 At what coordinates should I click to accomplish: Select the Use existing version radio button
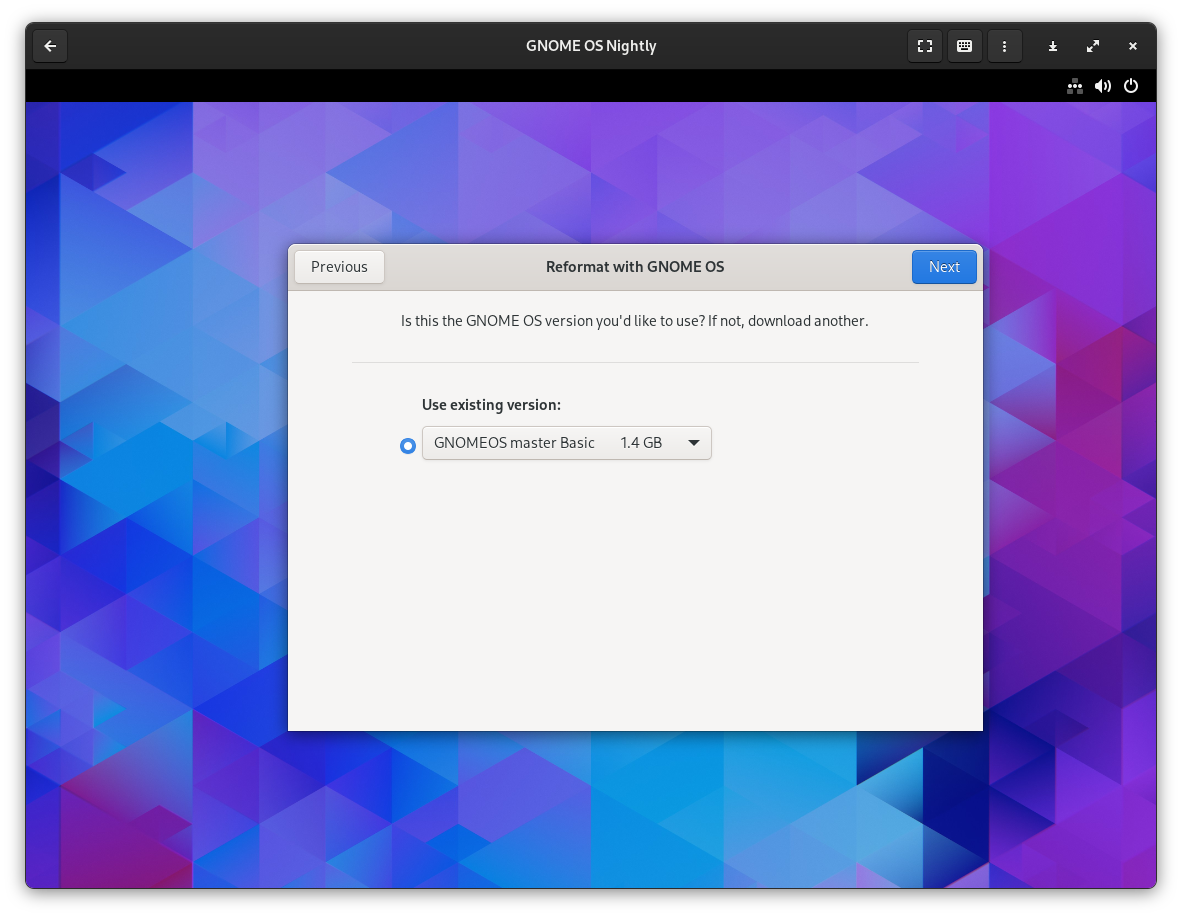[x=408, y=446]
